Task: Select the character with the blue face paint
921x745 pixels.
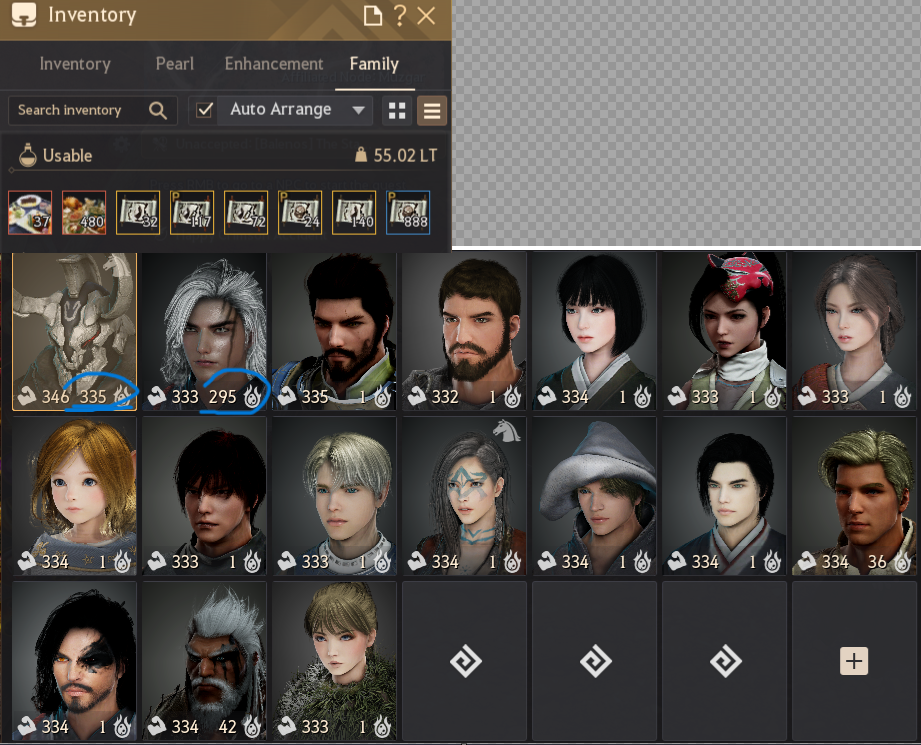Action: [465, 496]
